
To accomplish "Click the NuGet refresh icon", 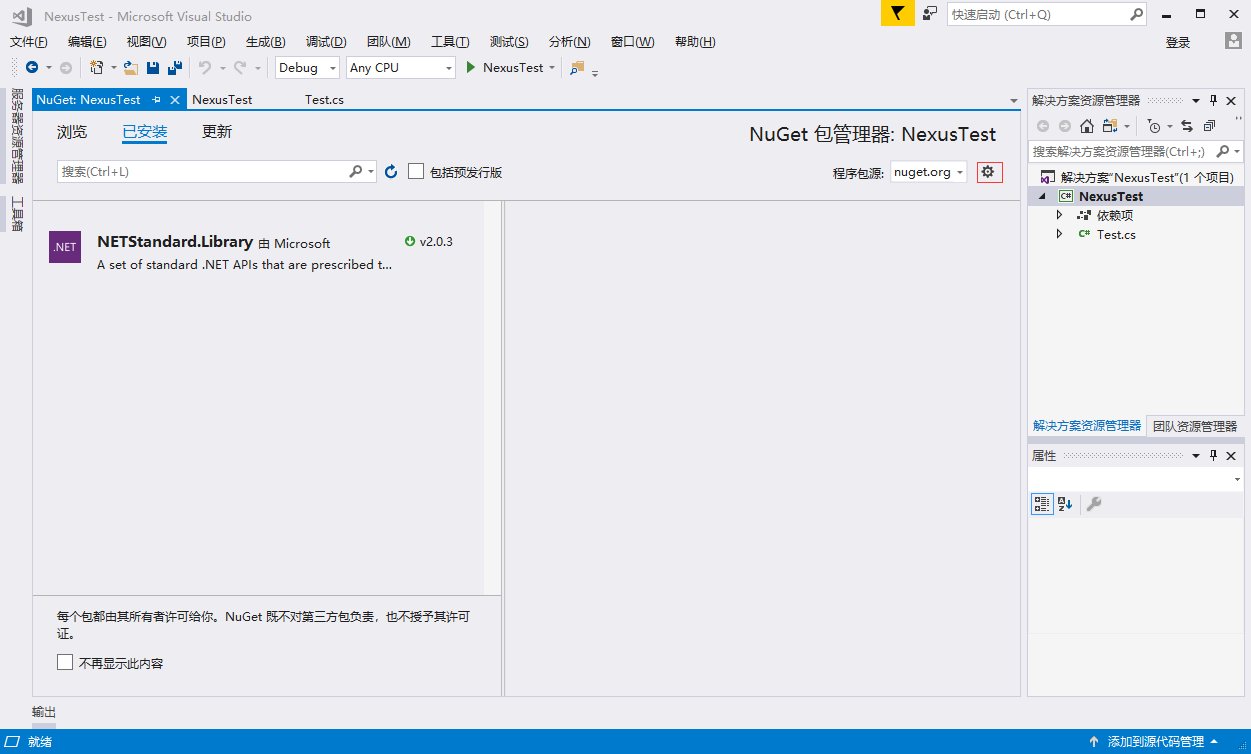I will (391, 172).
